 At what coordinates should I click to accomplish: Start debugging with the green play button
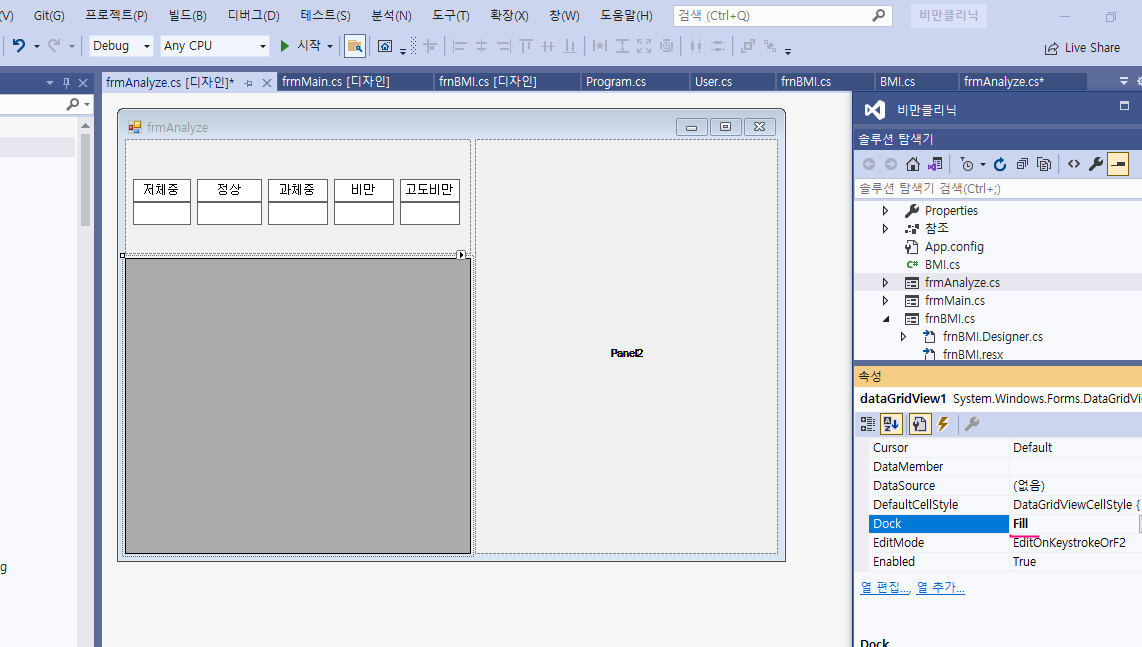(x=285, y=46)
